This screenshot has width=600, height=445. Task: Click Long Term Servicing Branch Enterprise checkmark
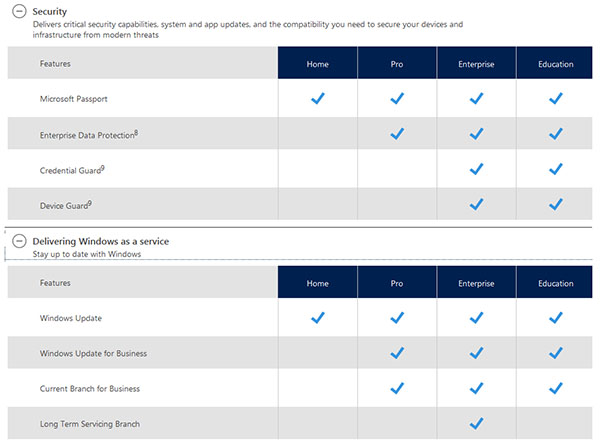pyautogui.click(x=476, y=423)
